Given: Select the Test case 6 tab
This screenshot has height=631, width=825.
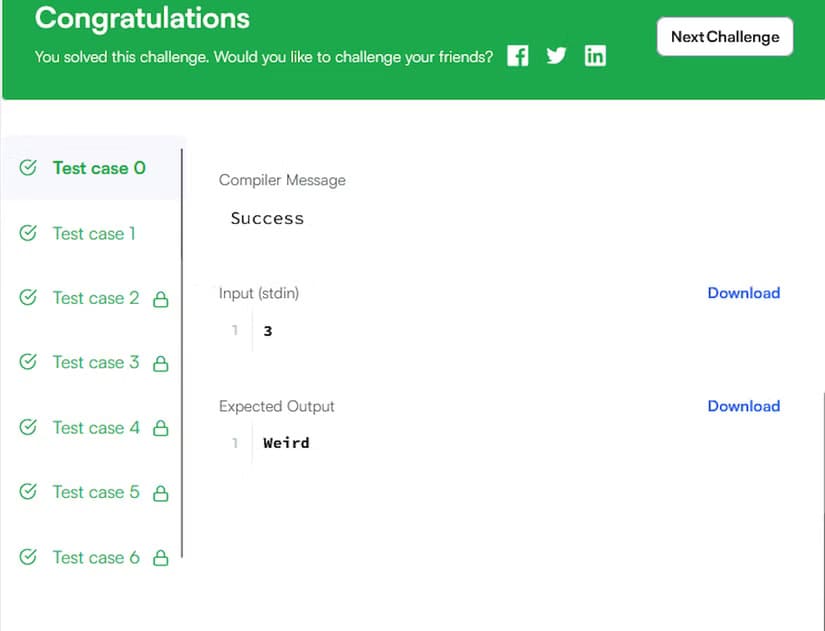Looking at the screenshot, I should (95, 557).
